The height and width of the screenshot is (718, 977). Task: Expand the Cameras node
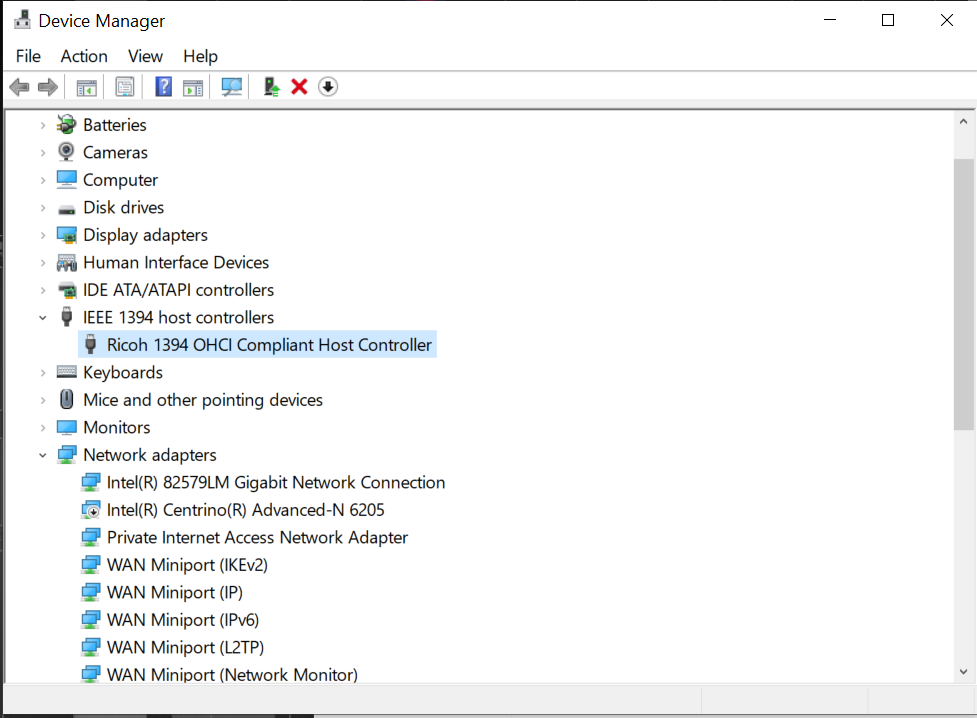[x=42, y=153]
